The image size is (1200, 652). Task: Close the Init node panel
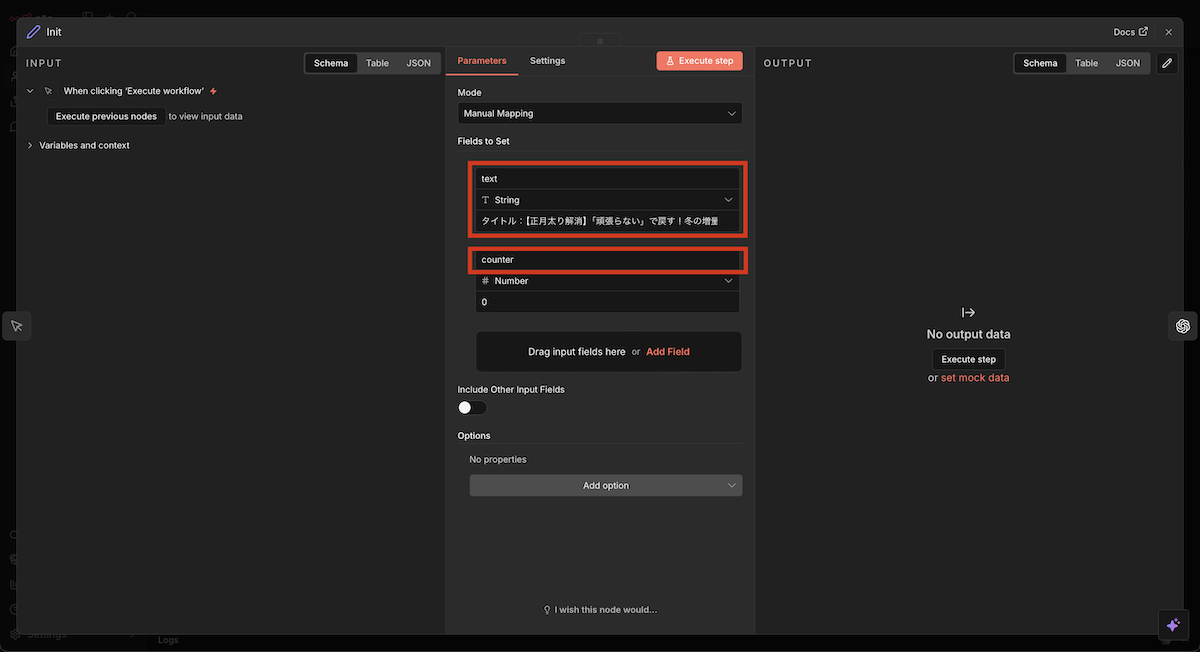click(x=1168, y=32)
